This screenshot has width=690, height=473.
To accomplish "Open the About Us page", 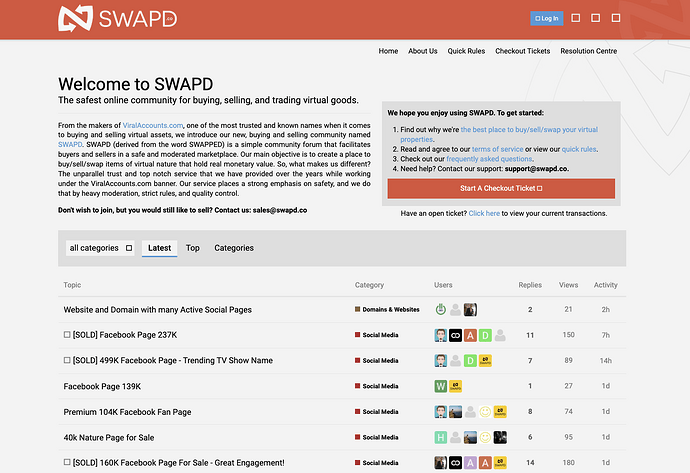I will click(x=422, y=51).
